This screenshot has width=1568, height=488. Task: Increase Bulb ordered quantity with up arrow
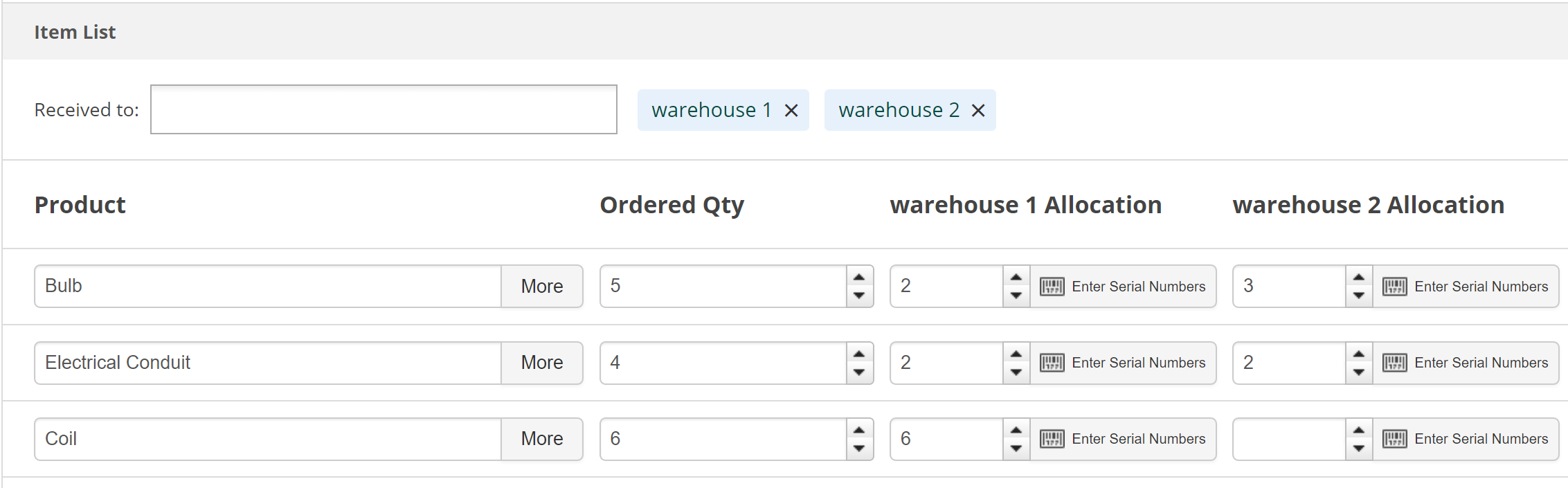[x=859, y=278]
